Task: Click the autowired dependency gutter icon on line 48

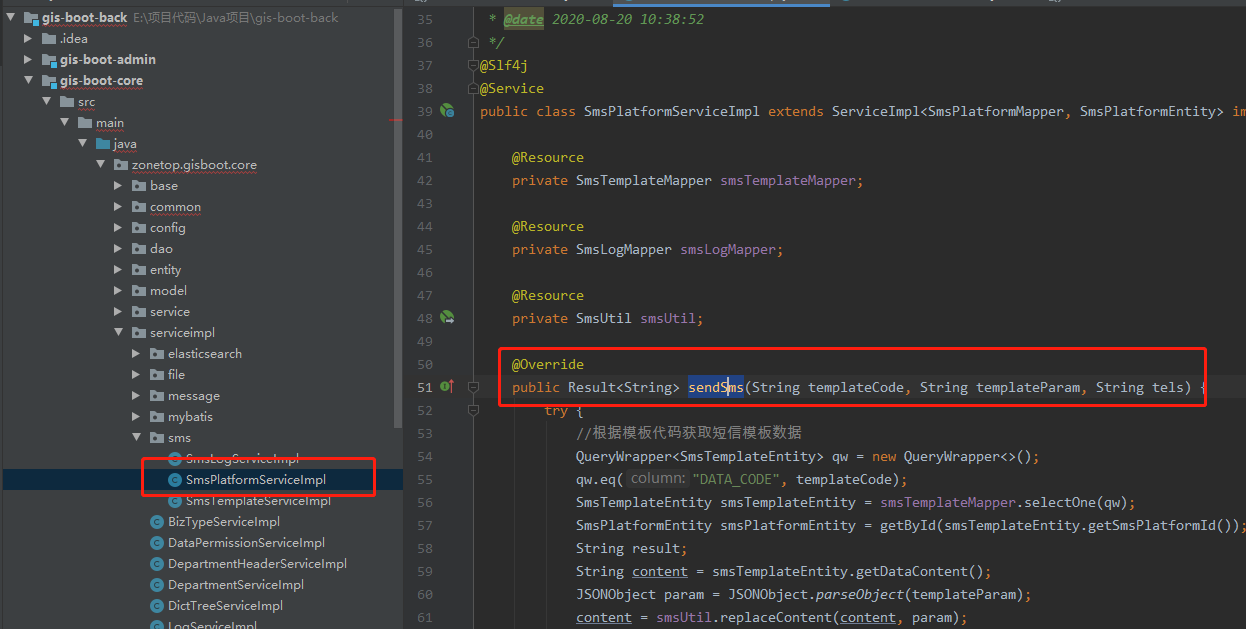Action: (x=447, y=318)
